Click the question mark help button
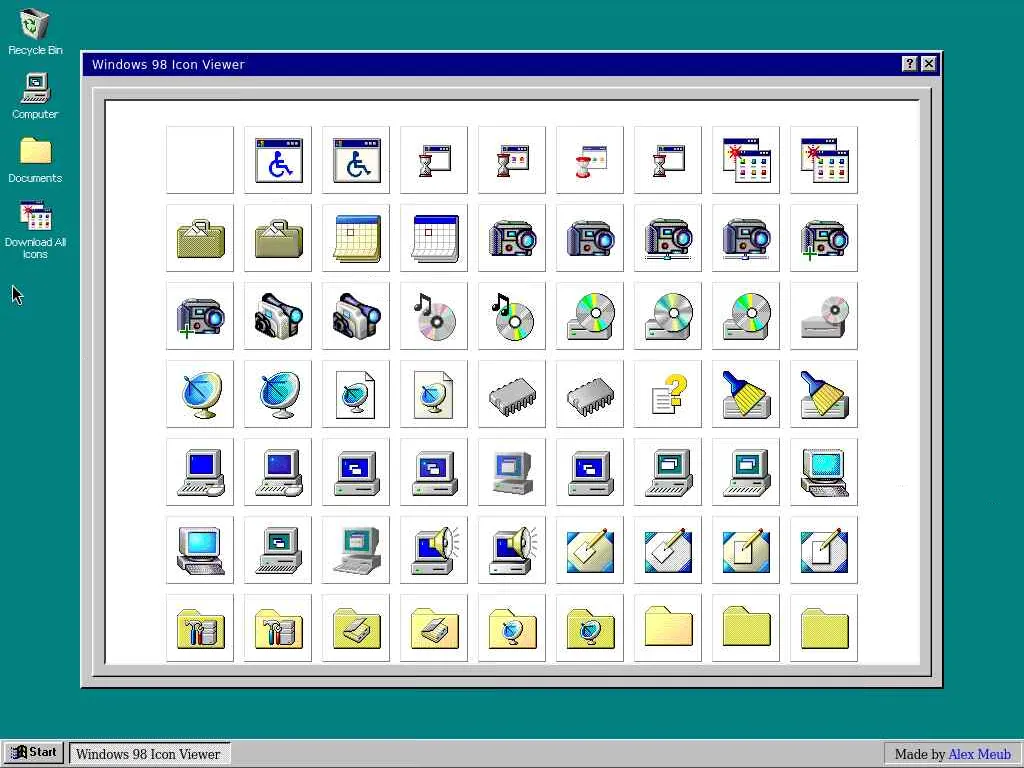Image resolution: width=1024 pixels, height=768 pixels. pos(909,63)
